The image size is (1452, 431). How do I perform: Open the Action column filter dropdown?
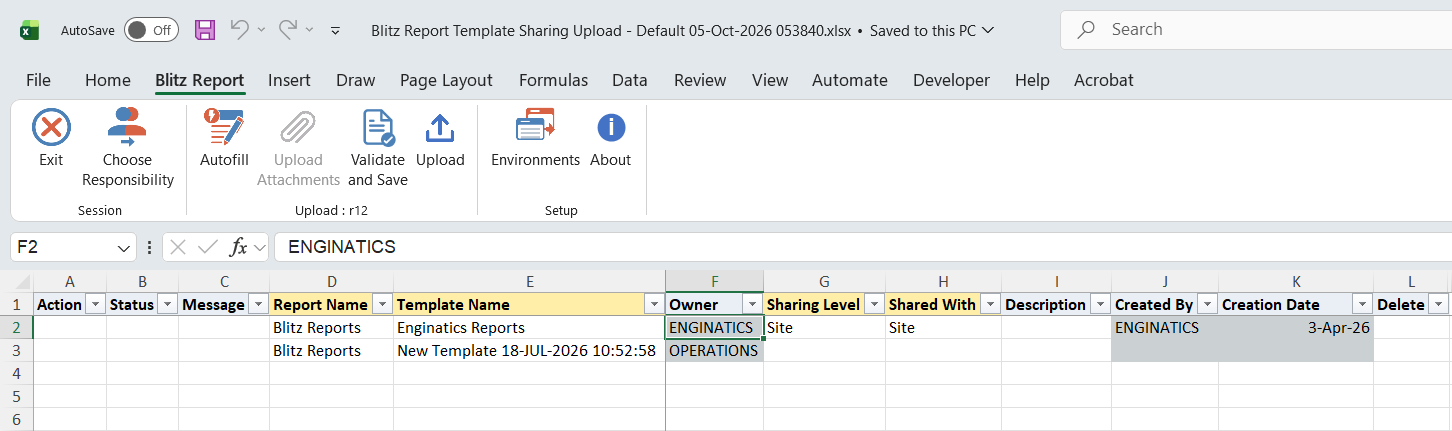pos(96,304)
